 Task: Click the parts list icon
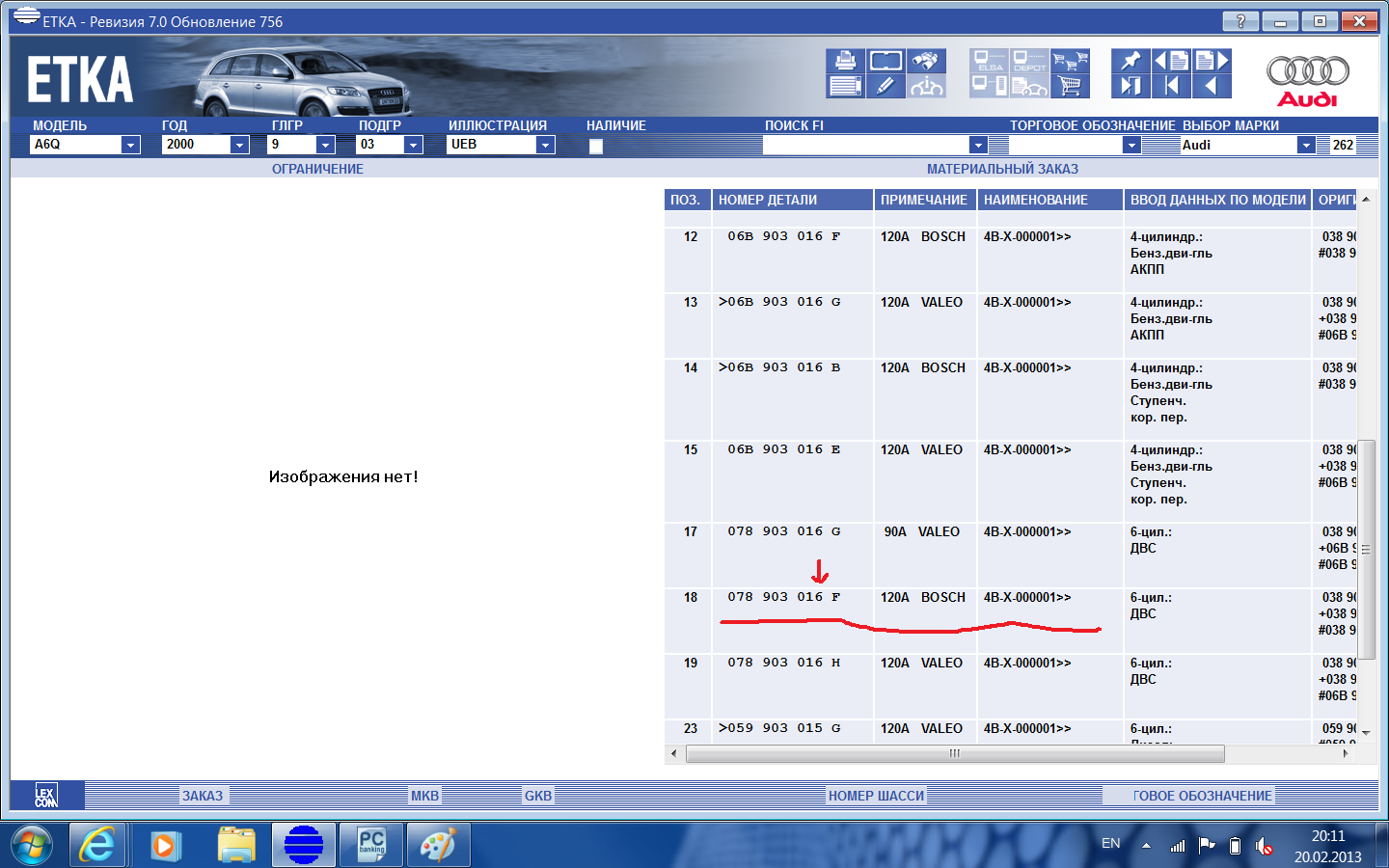845,86
